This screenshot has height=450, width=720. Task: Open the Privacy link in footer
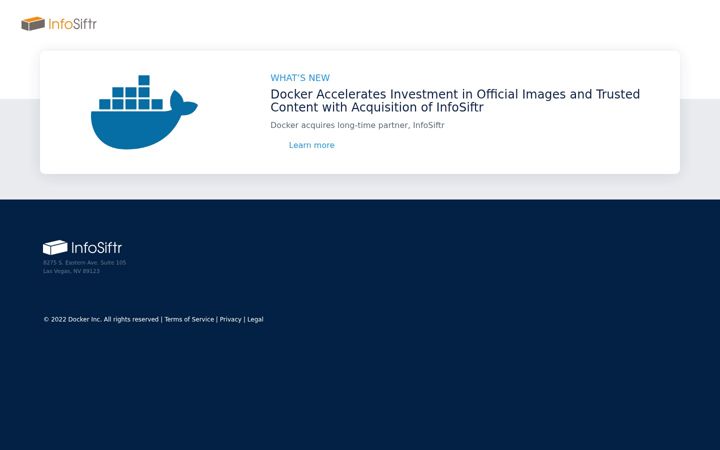tap(231, 319)
